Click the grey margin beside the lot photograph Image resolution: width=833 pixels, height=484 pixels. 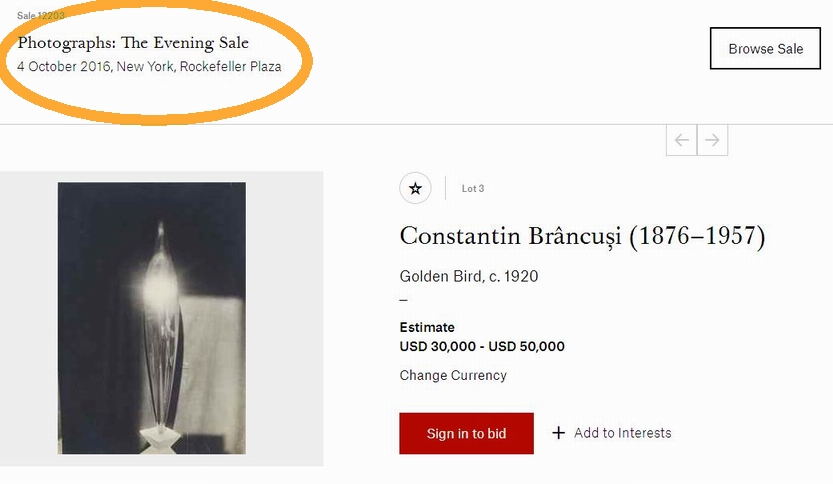point(285,319)
